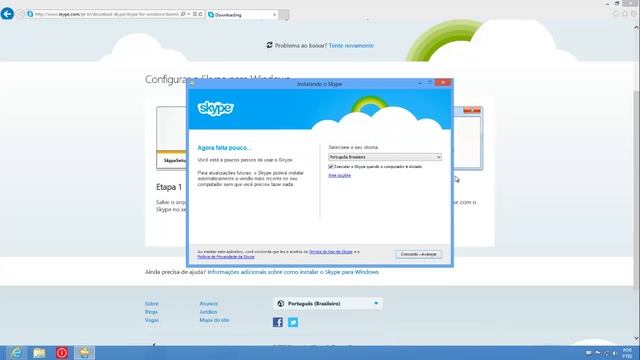Image resolution: width=640 pixels, height=360 pixels.
Task: Click the 'Anuncie' footer link
Action: pos(209,304)
